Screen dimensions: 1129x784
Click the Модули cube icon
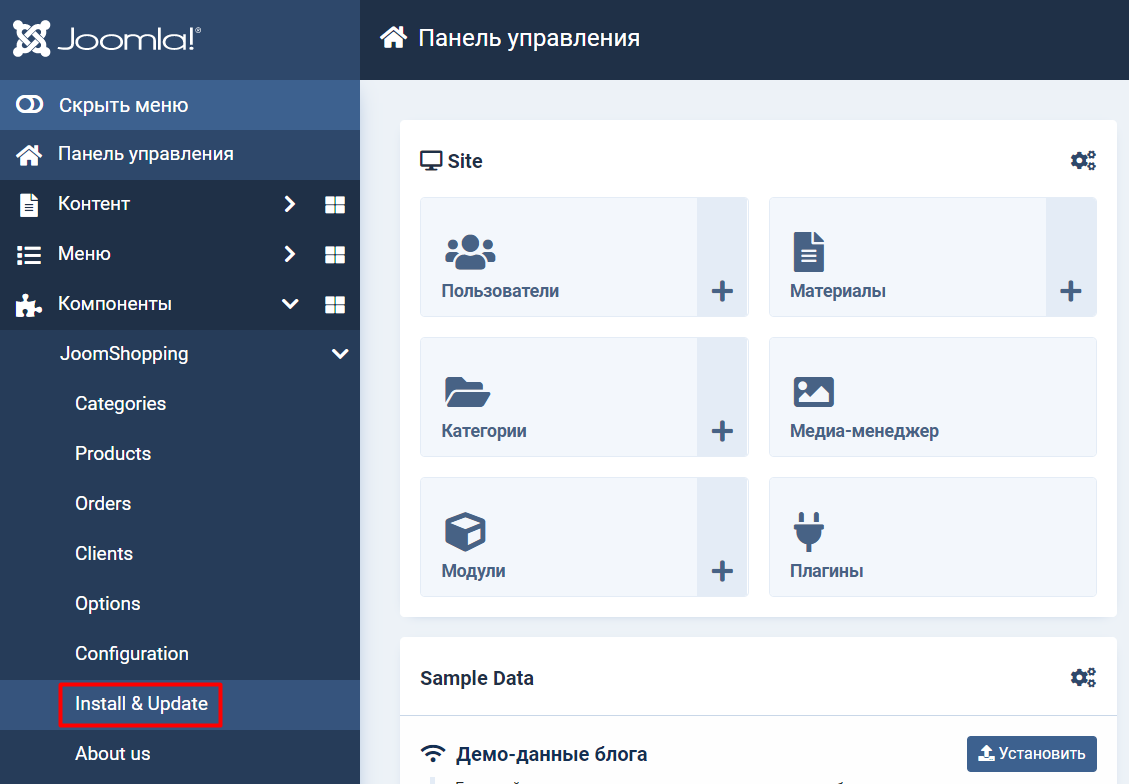pyautogui.click(x=465, y=531)
